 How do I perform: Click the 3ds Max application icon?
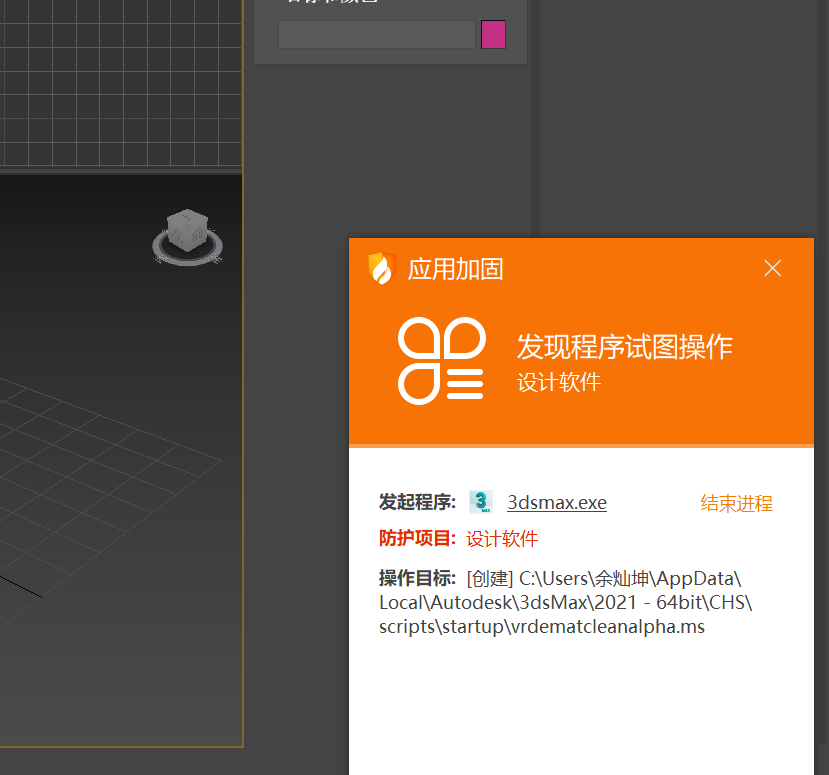(481, 502)
